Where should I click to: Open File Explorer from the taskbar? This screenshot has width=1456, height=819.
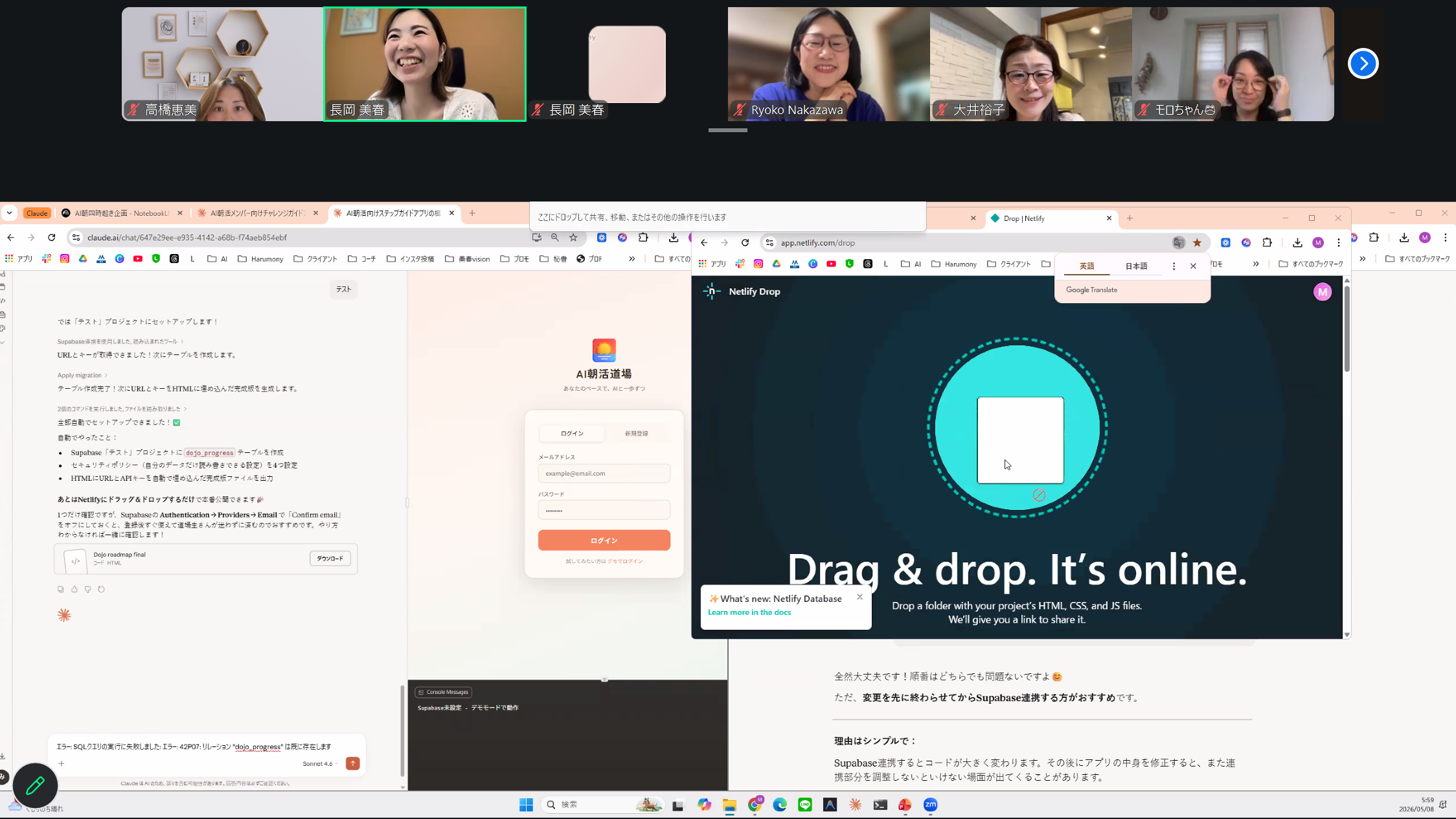(730, 805)
